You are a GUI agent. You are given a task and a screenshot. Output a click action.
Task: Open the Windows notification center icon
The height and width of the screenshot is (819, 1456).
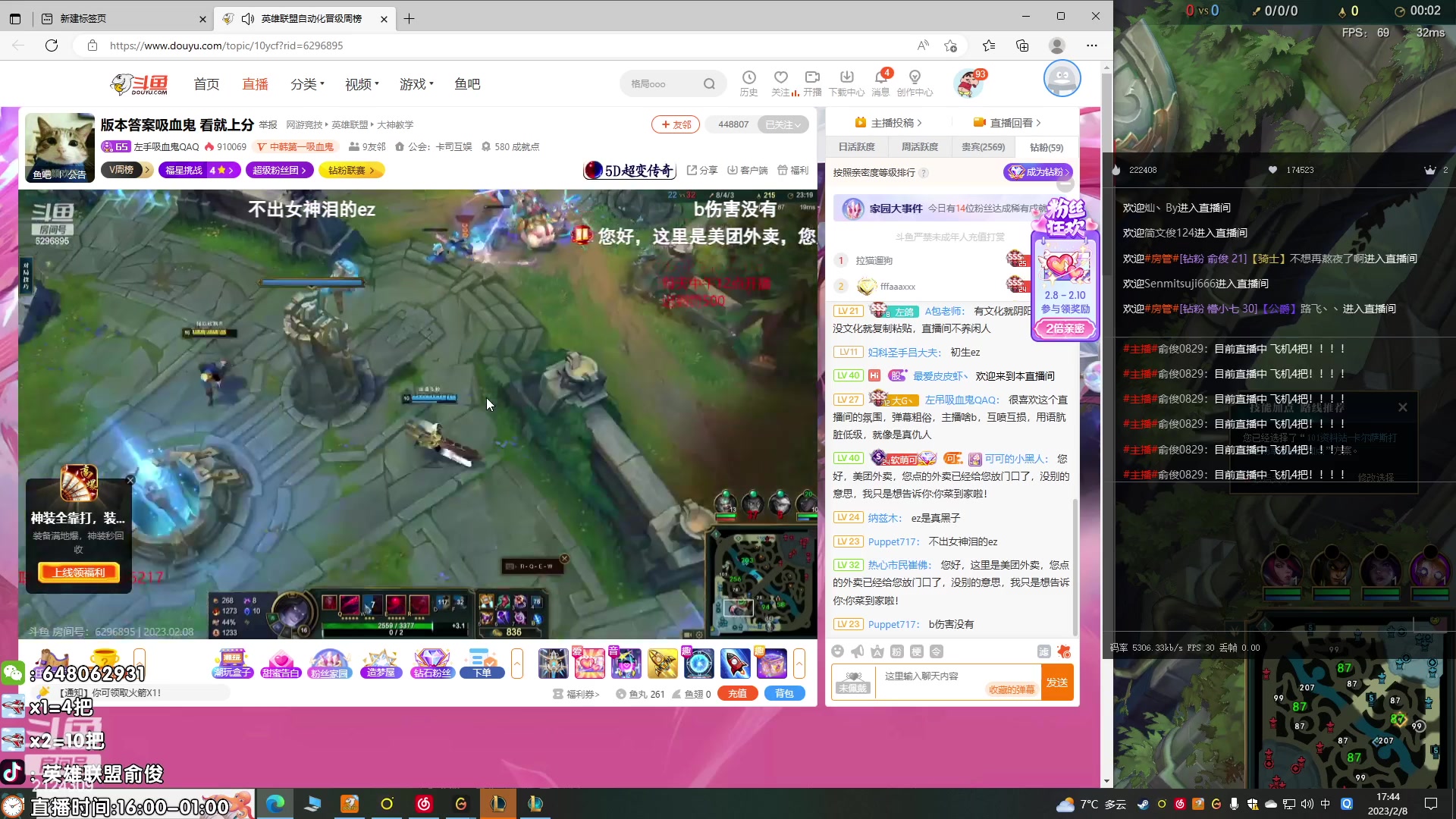pyautogui.click(x=1431, y=804)
